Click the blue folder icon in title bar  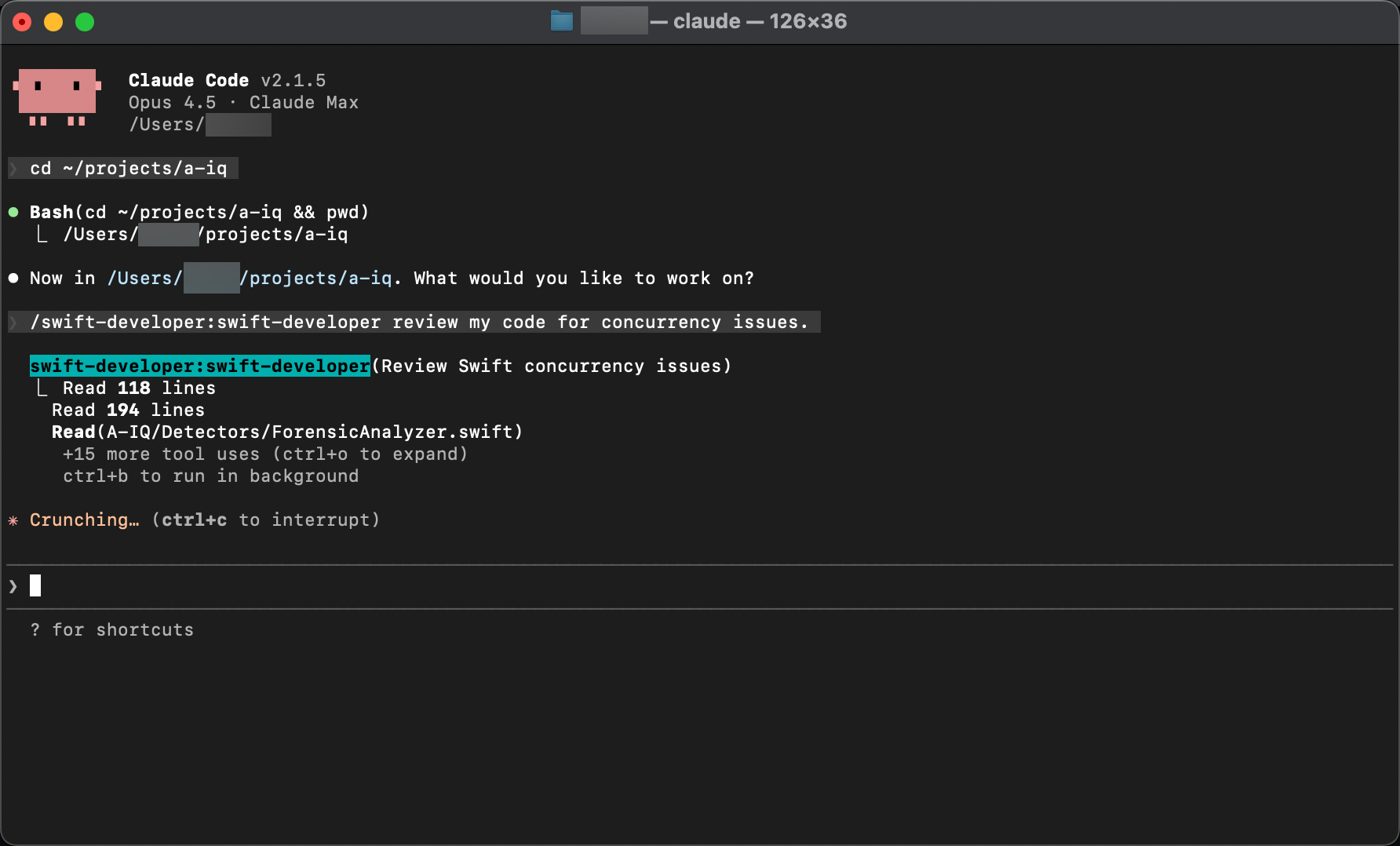pyautogui.click(x=562, y=21)
